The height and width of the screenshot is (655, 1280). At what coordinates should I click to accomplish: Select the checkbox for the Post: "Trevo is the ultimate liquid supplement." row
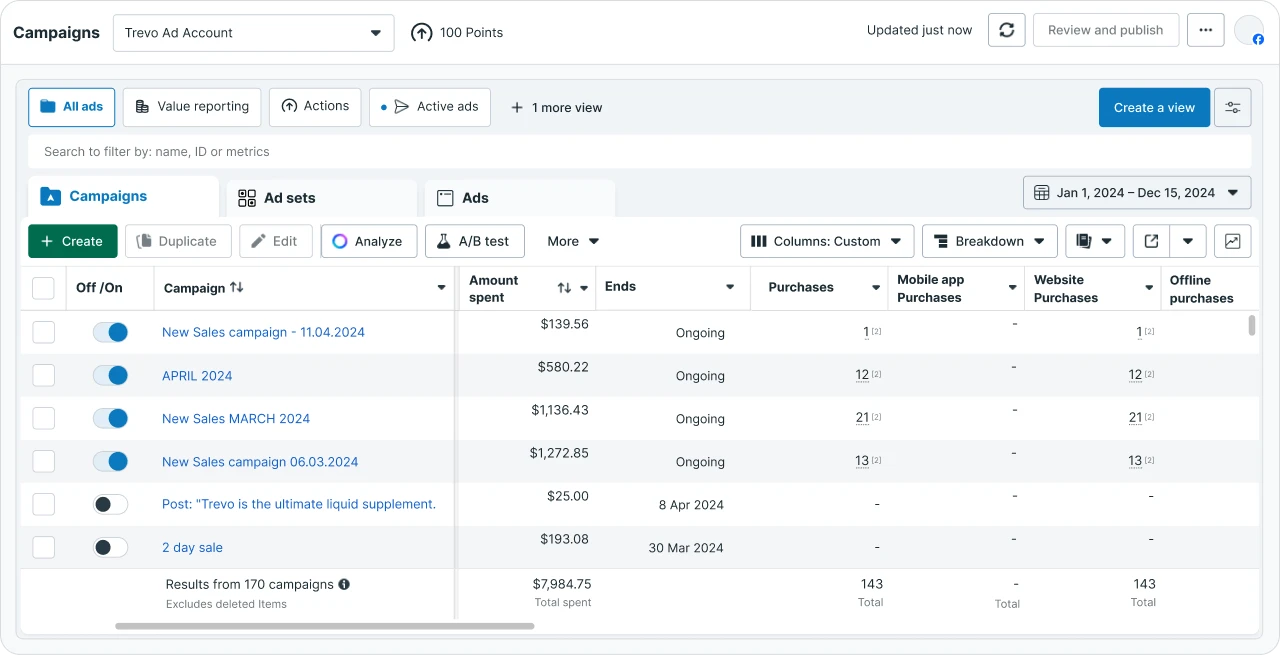pos(43,504)
